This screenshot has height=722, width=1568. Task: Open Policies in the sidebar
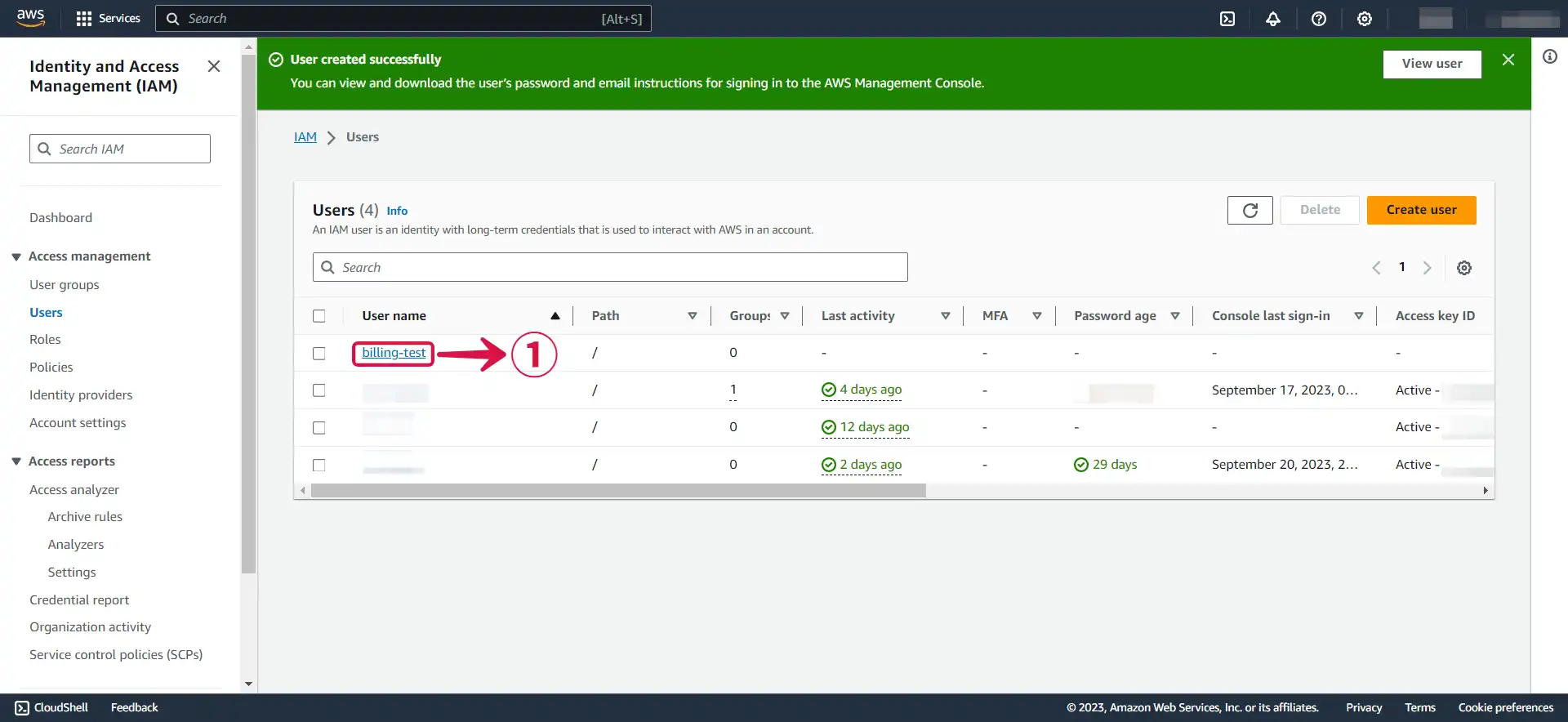[51, 368]
